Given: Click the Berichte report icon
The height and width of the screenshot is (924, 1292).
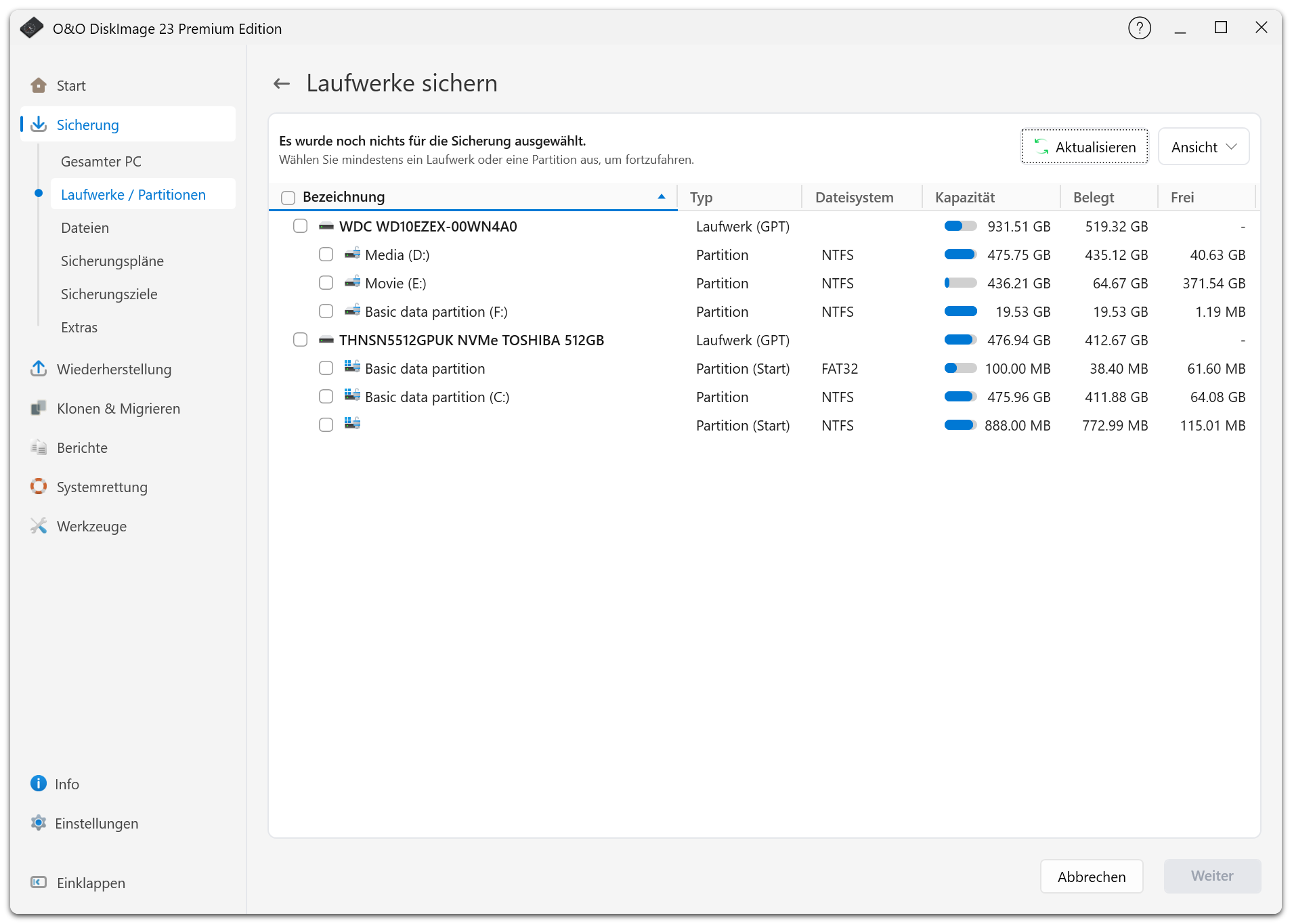Looking at the screenshot, I should pyautogui.click(x=39, y=447).
